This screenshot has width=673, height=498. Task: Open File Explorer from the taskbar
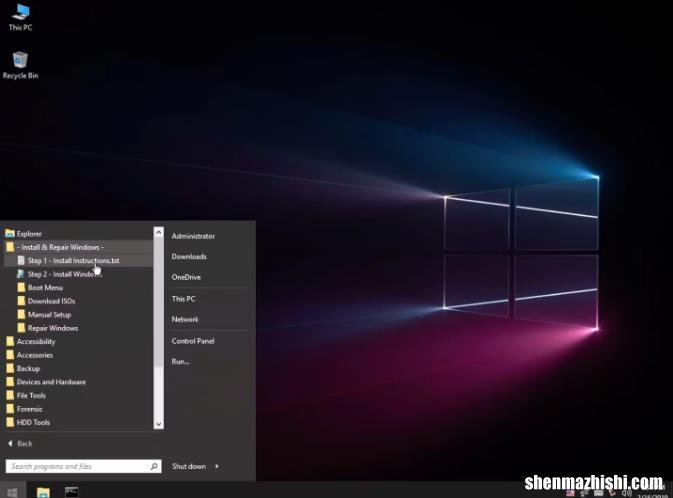coord(43,492)
